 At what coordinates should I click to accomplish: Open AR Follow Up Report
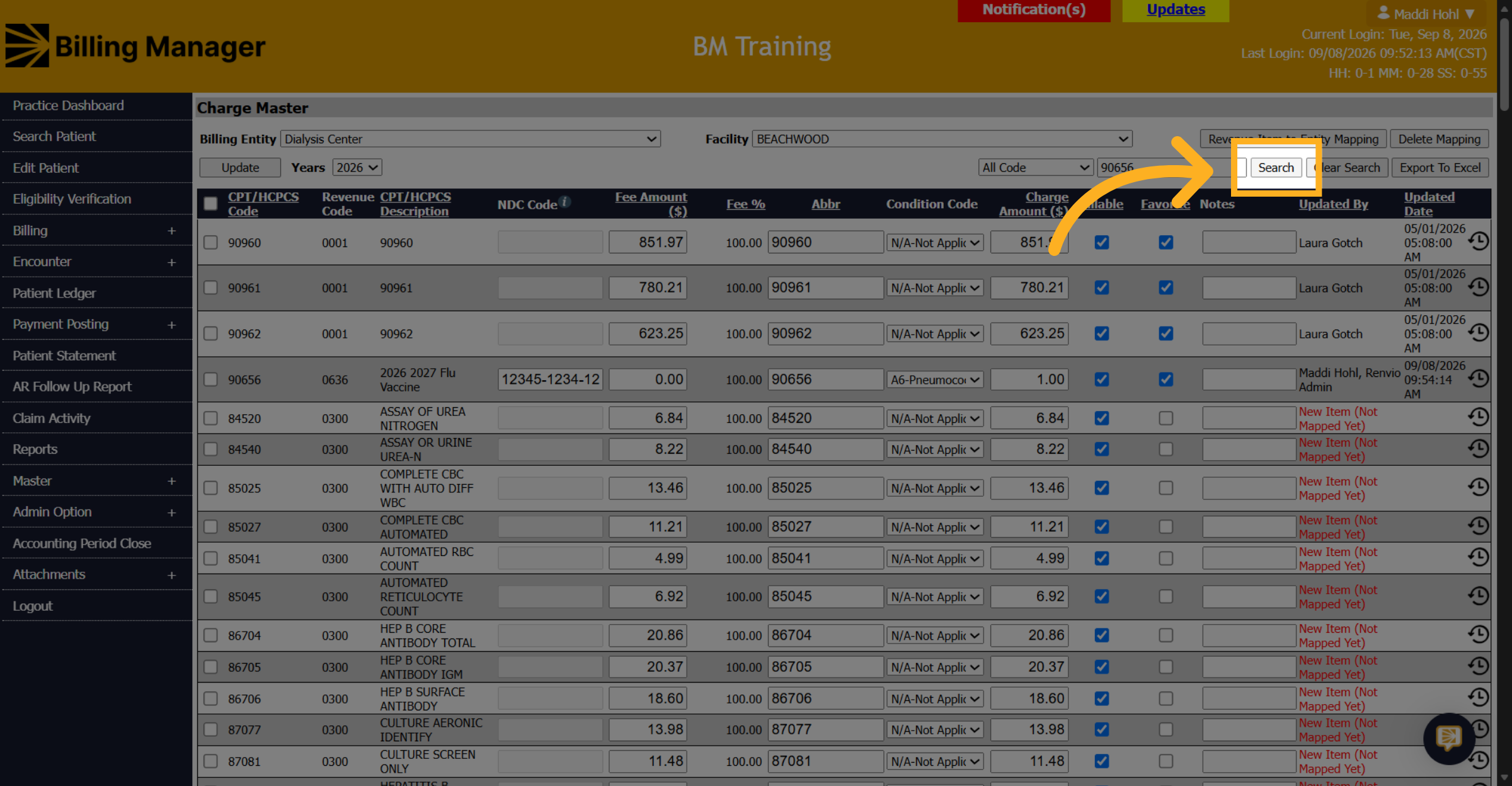coord(72,386)
